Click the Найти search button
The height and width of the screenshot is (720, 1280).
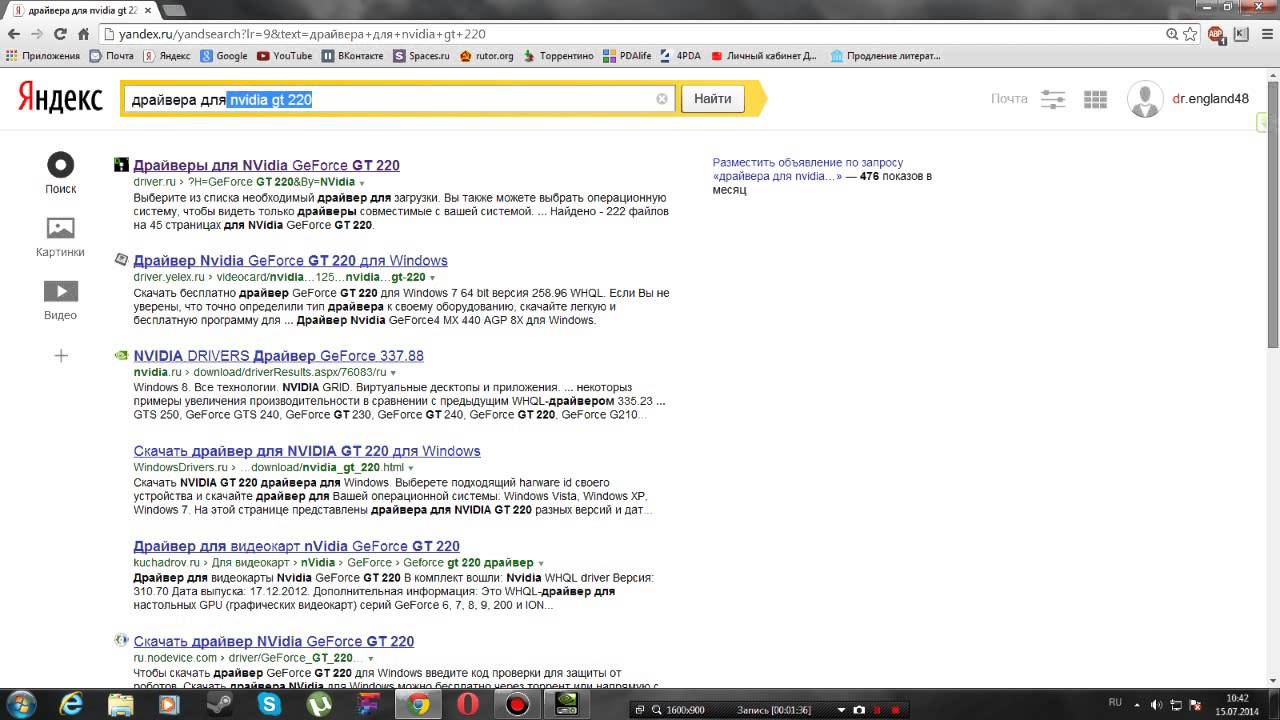[713, 99]
